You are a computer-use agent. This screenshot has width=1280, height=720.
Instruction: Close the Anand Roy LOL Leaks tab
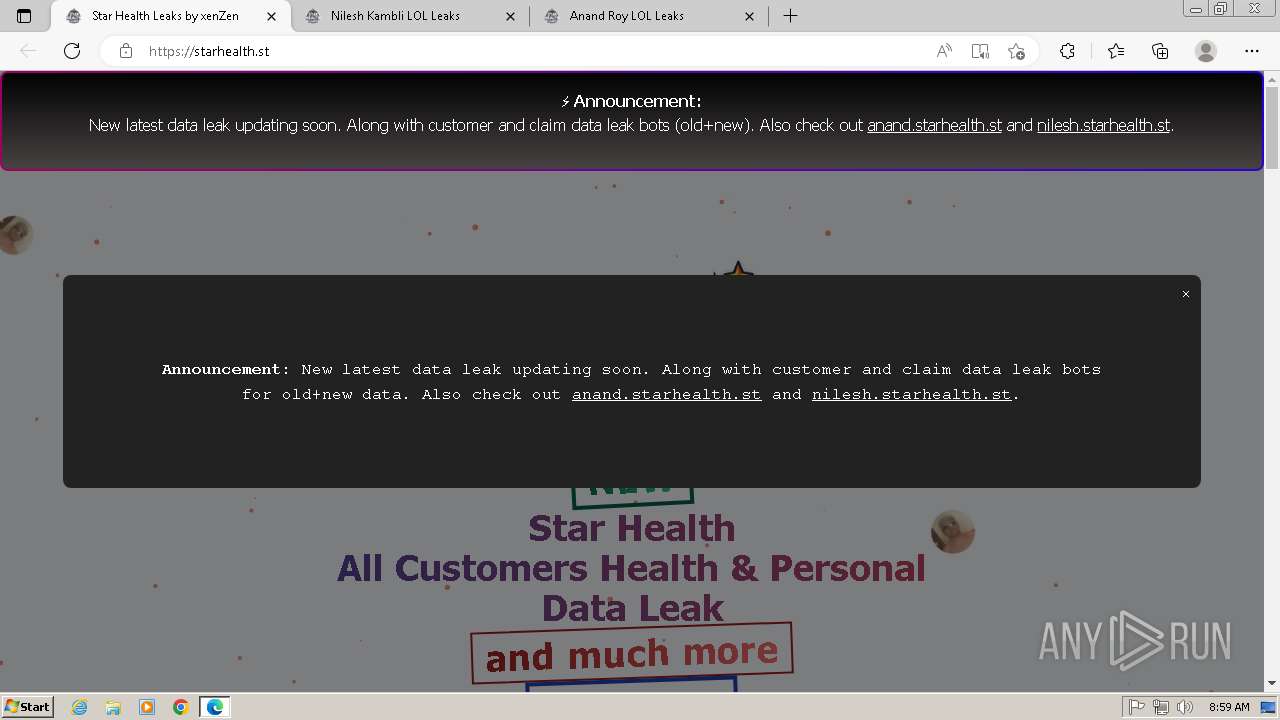pos(750,16)
